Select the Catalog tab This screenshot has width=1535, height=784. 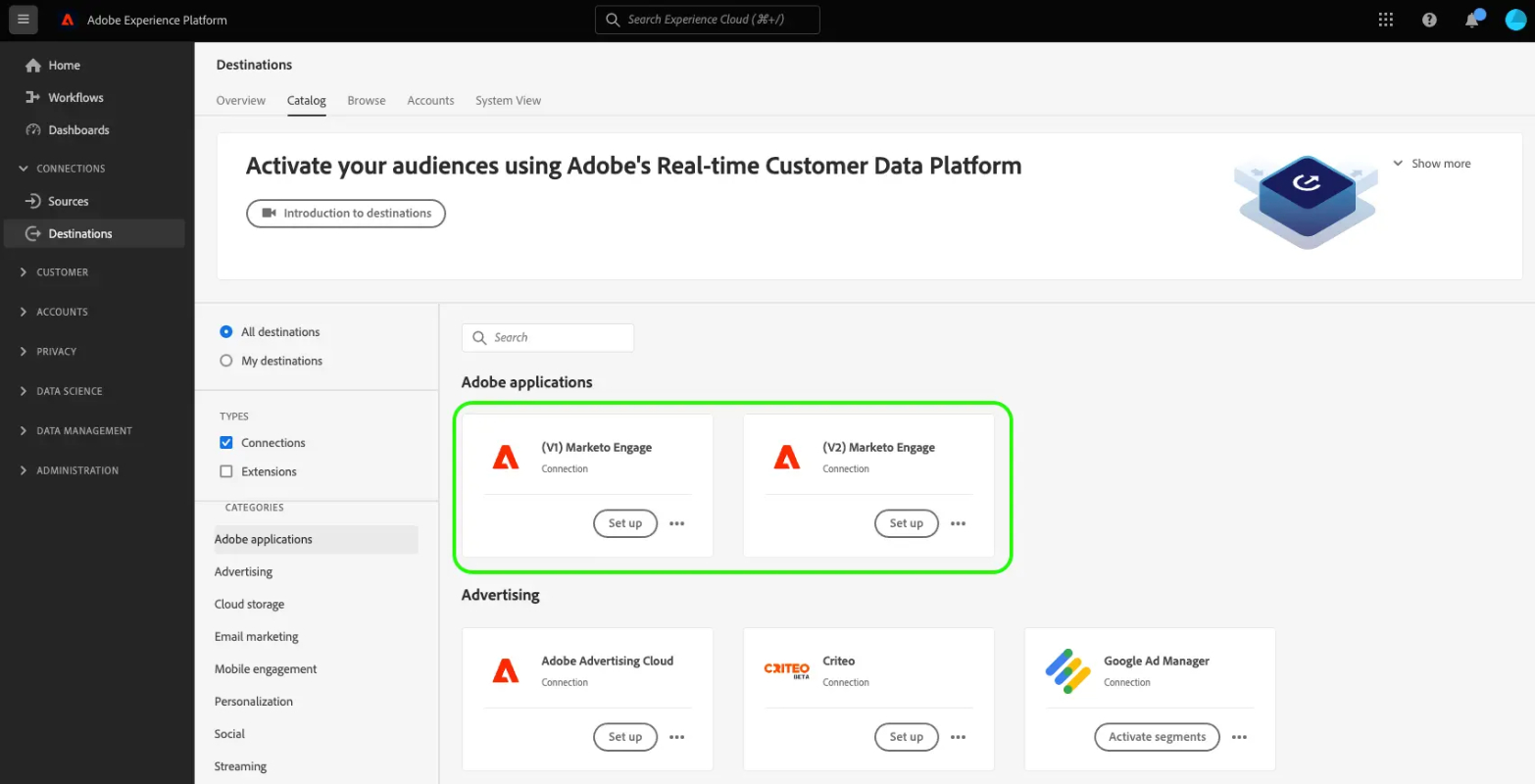[307, 101]
